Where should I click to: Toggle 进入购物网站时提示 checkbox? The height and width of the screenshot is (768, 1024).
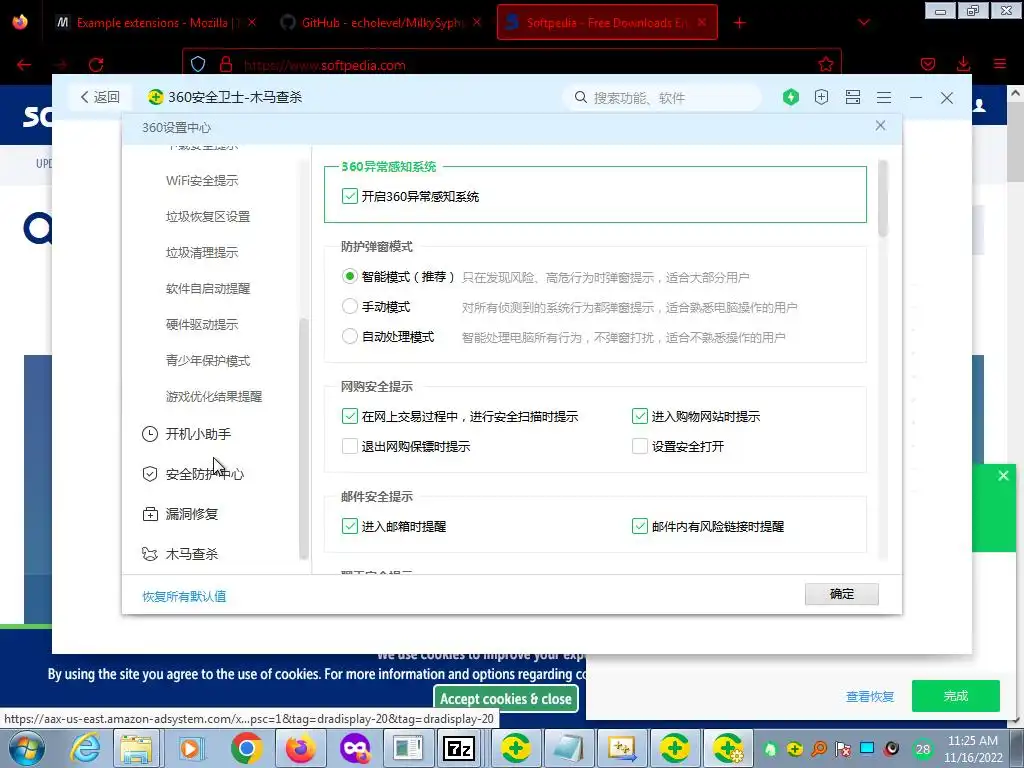pos(639,416)
